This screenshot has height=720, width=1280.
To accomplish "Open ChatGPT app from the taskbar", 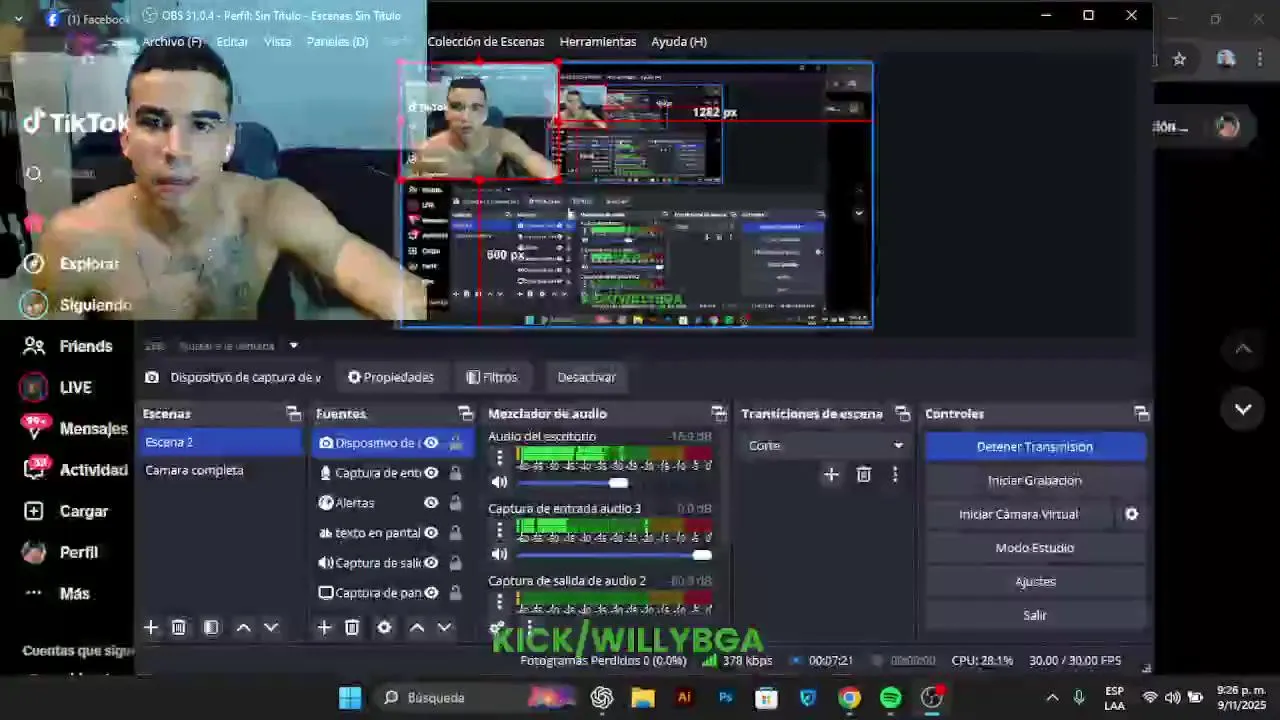I will (602, 697).
